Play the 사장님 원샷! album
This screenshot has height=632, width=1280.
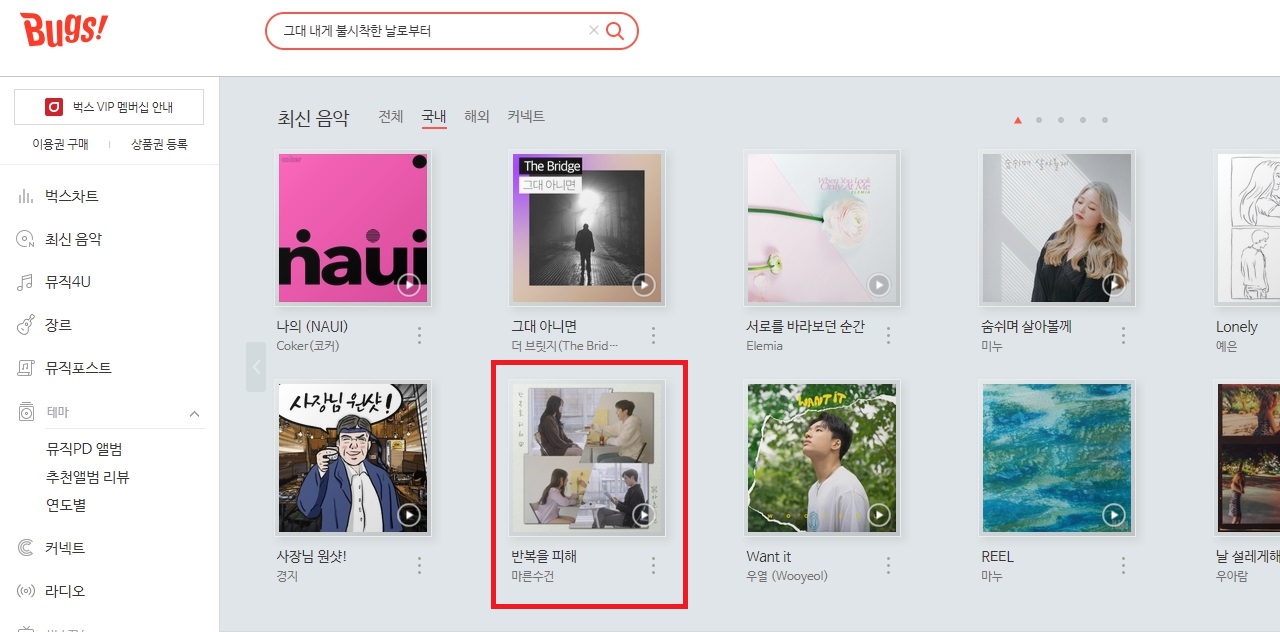[408, 515]
